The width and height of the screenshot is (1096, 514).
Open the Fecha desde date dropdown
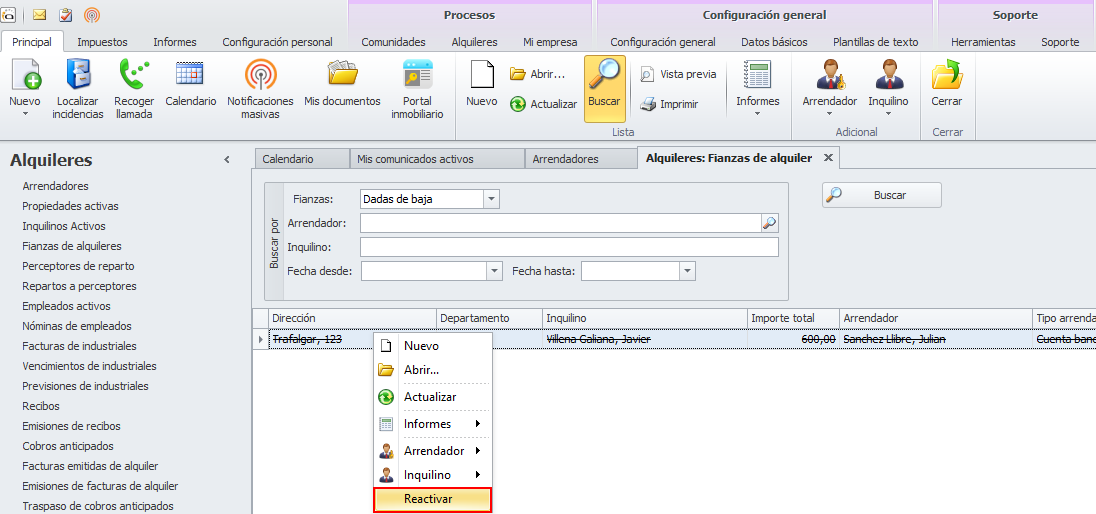tap(494, 271)
